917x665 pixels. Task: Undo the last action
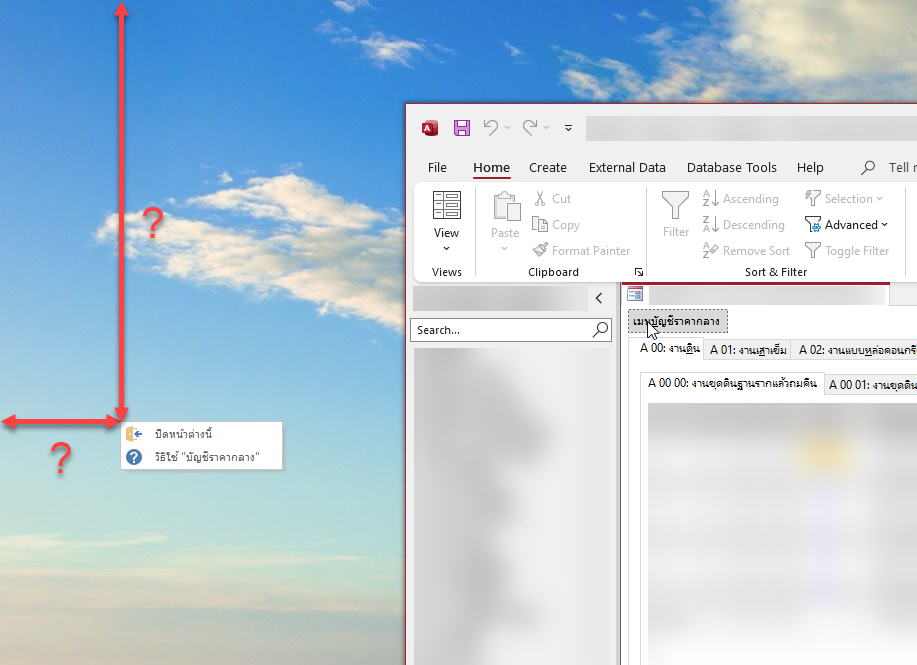491,128
